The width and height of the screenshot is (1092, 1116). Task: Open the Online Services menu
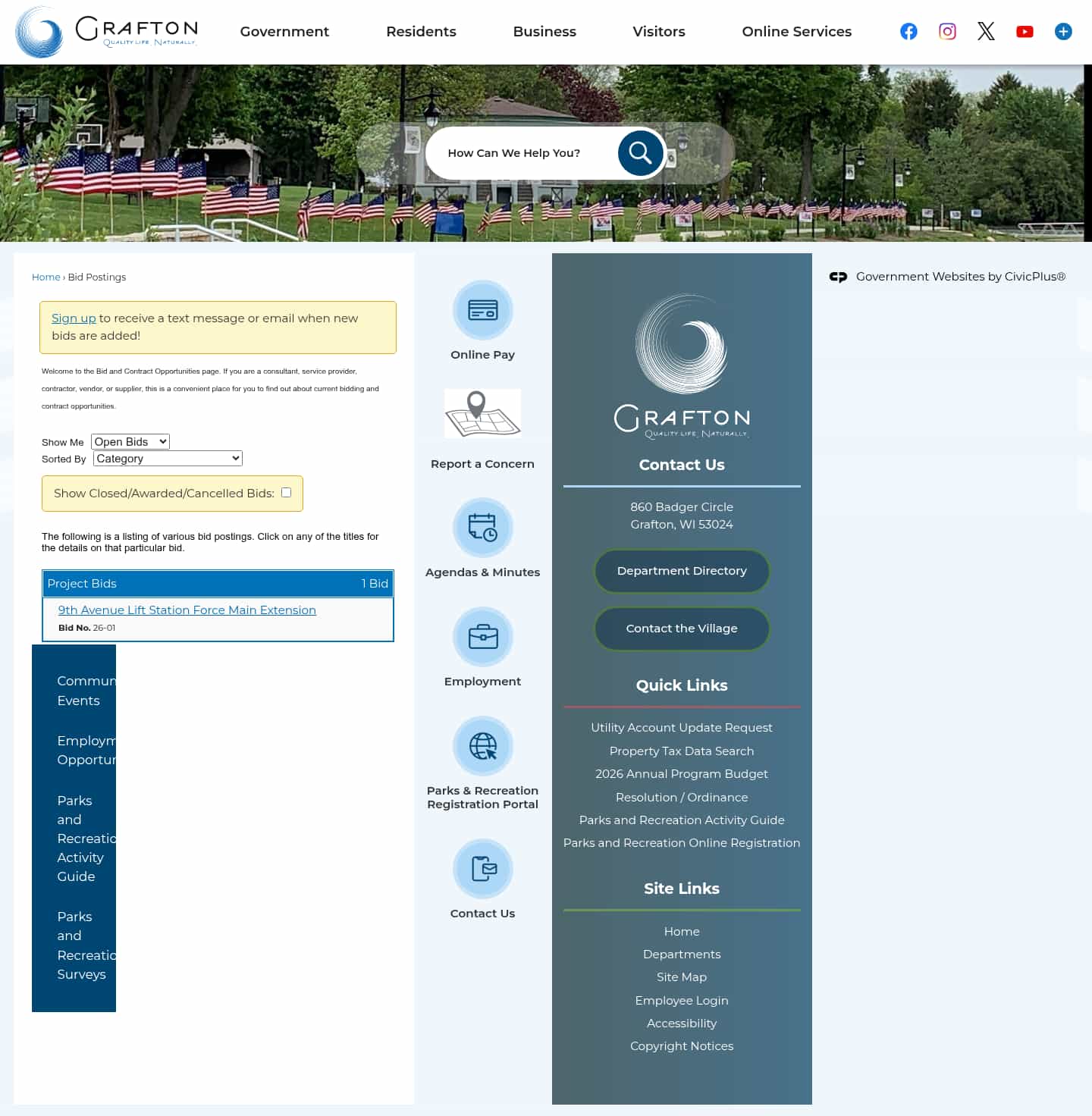[x=796, y=31]
